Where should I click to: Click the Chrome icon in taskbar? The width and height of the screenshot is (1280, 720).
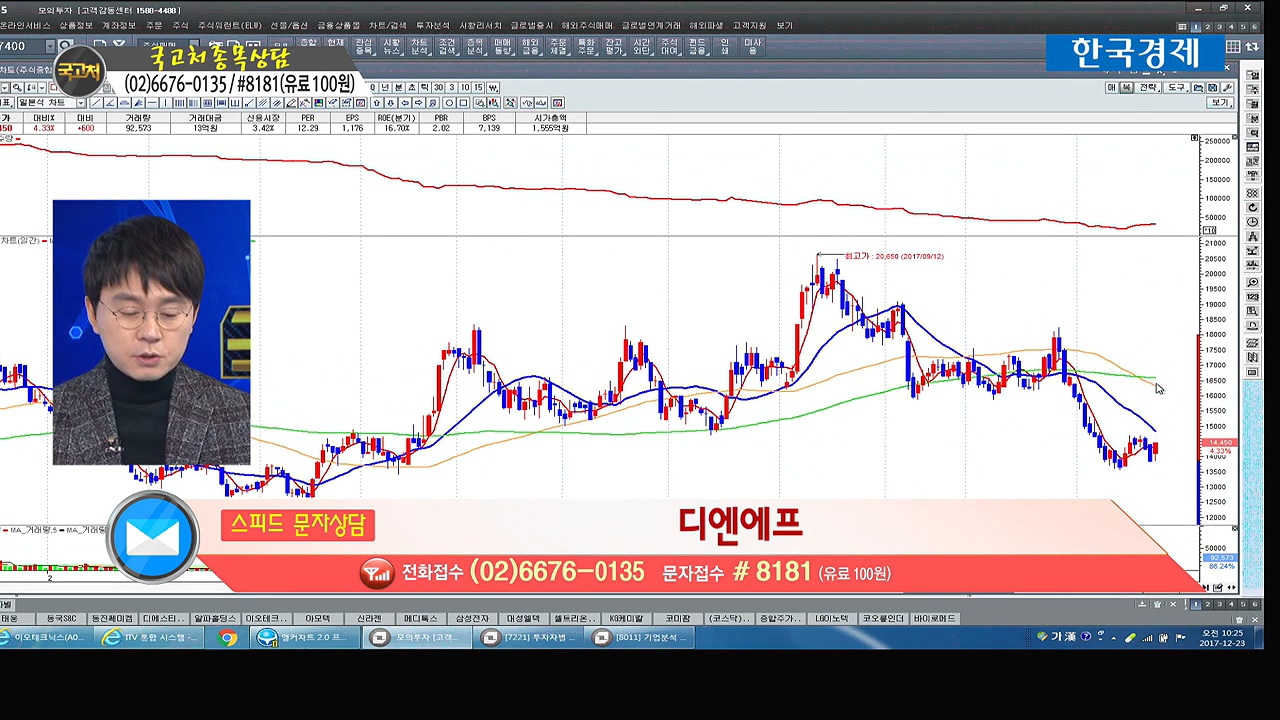point(229,637)
